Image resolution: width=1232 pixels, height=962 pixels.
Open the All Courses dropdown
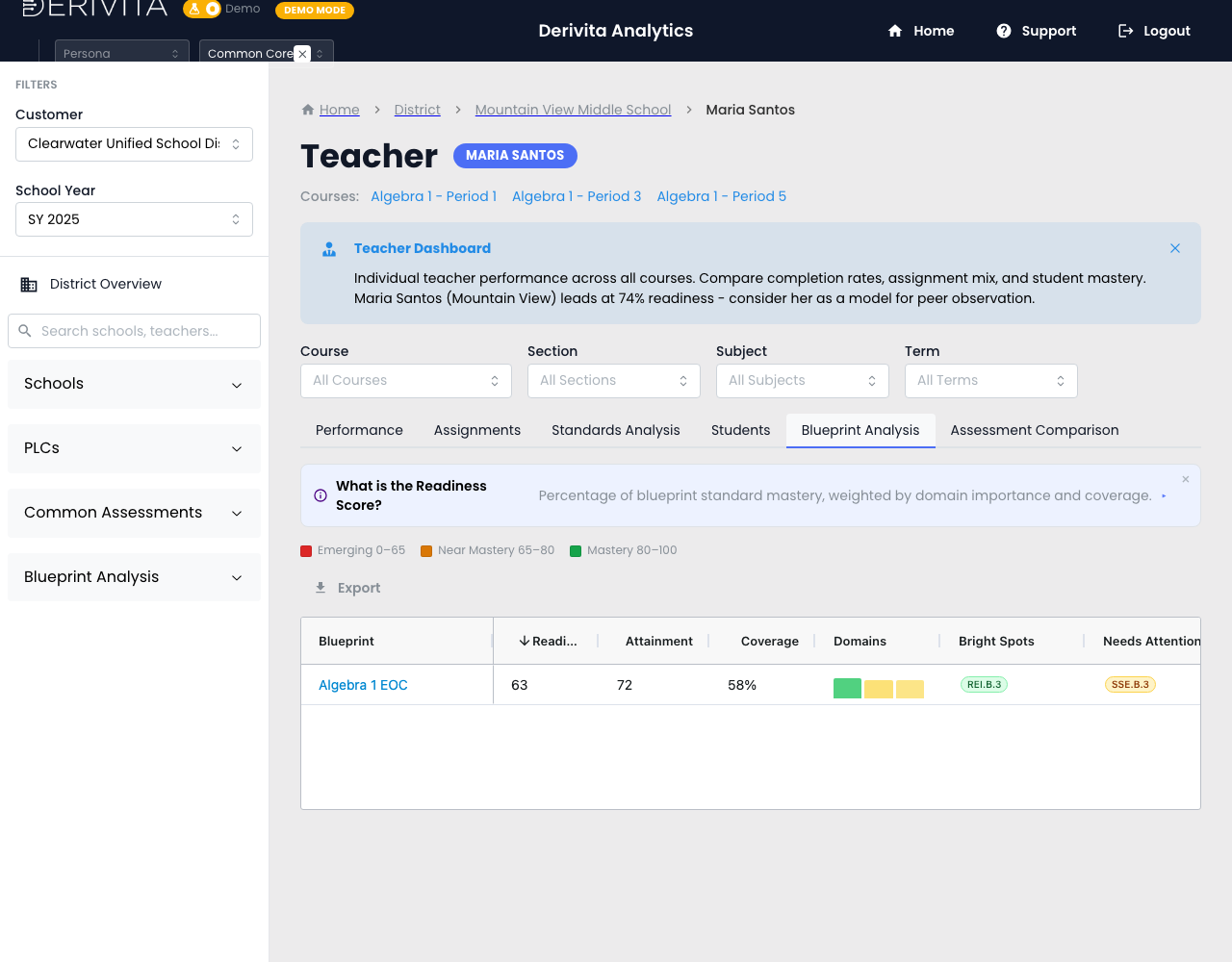pos(406,381)
